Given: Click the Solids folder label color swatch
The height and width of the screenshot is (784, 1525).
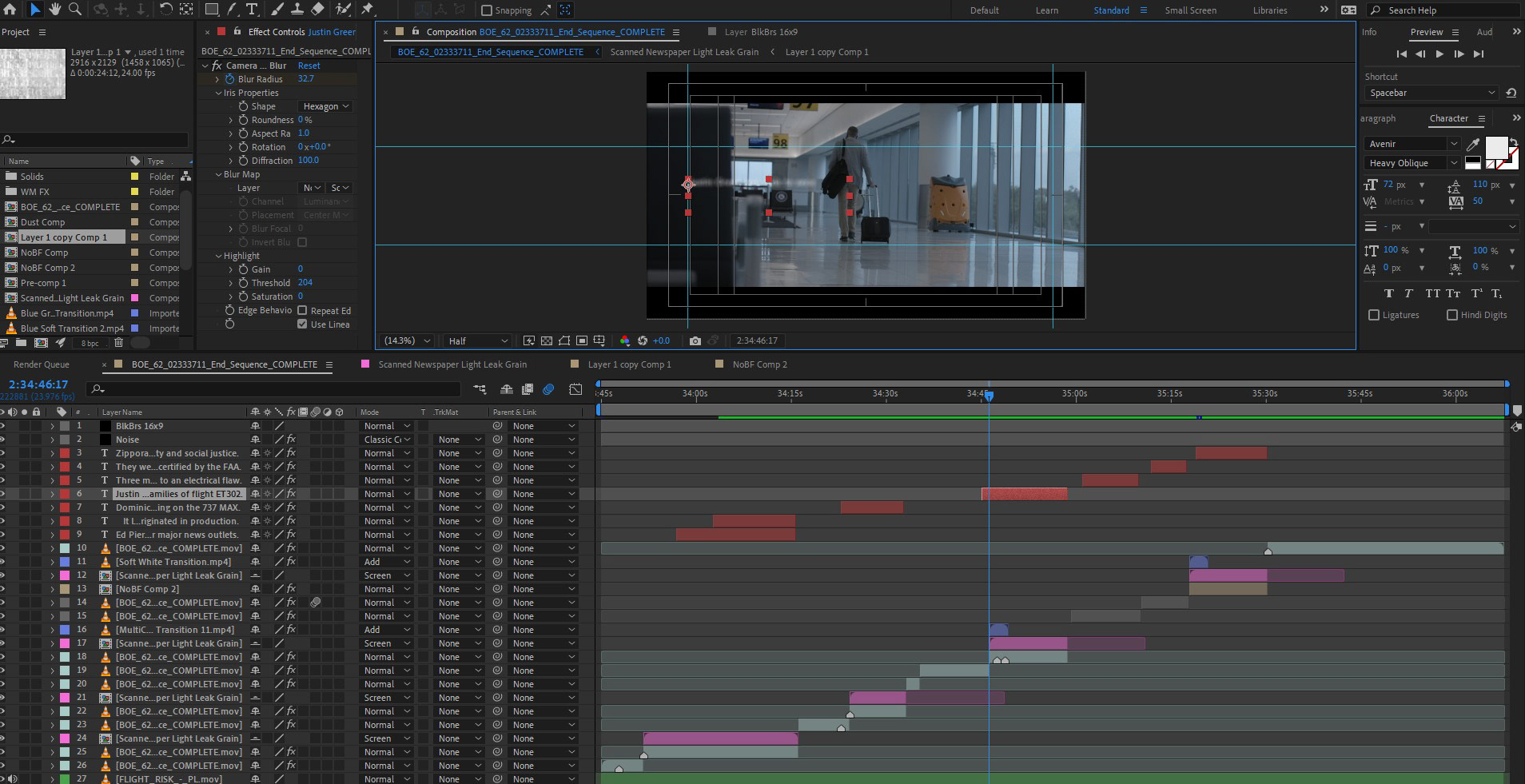Looking at the screenshot, I should pyautogui.click(x=134, y=177).
